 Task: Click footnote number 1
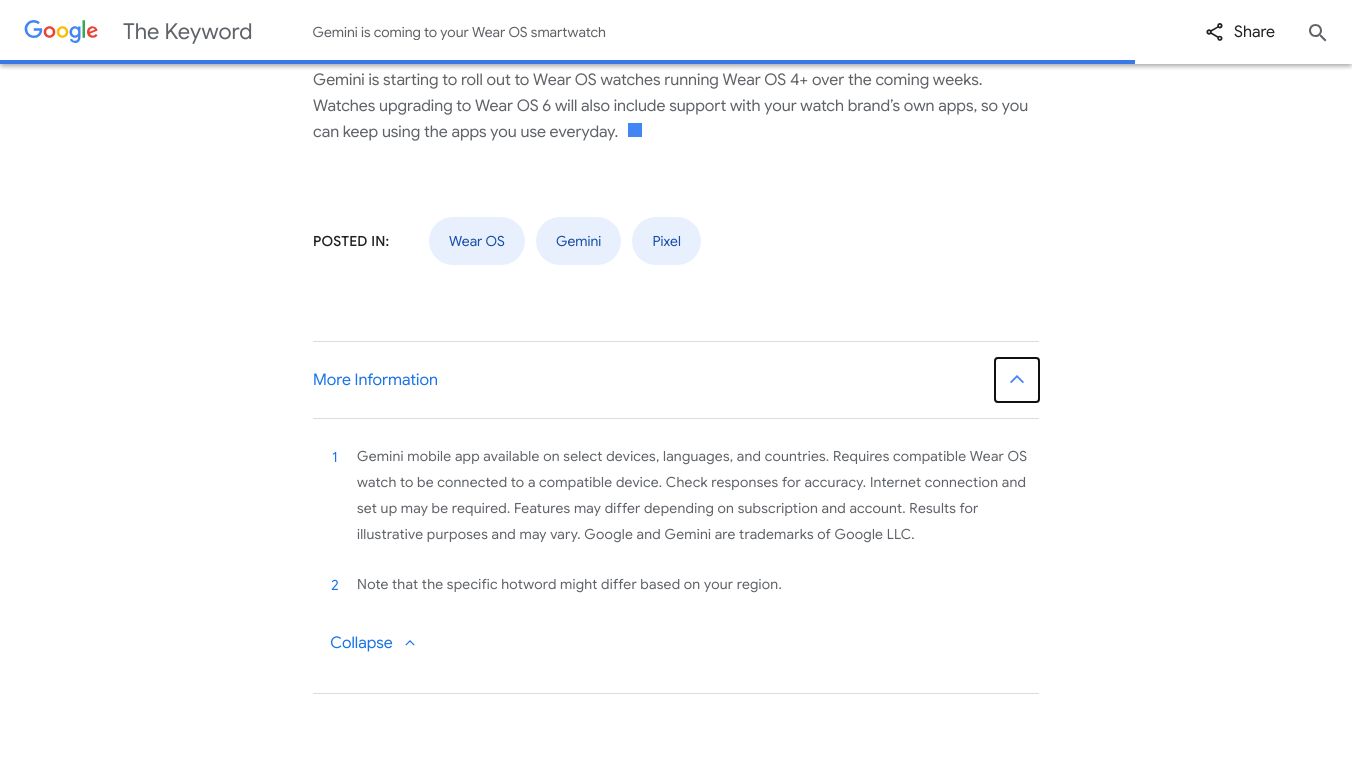tap(335, 457)
